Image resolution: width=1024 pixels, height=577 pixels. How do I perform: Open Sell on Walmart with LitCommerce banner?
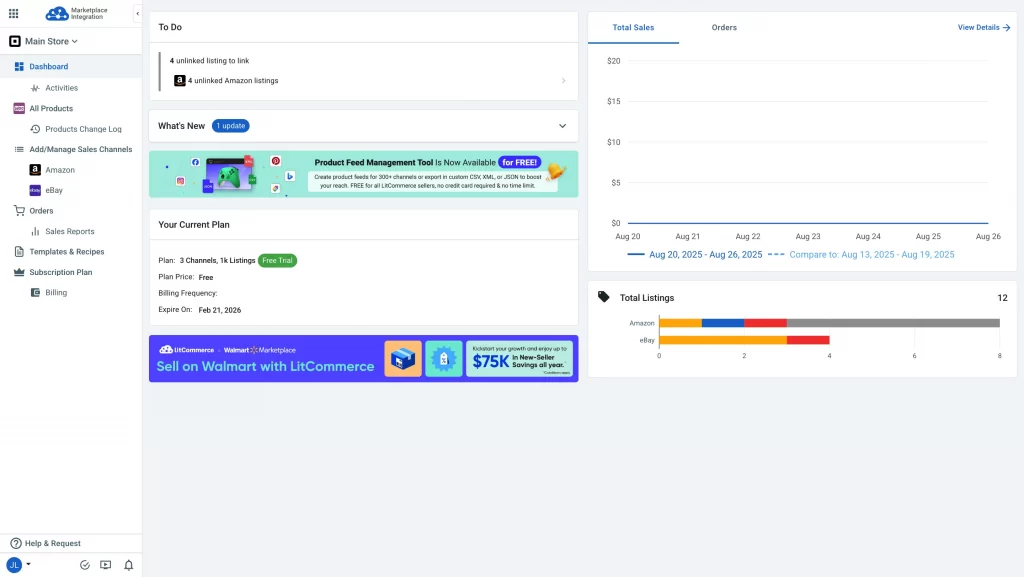(364, 359)
